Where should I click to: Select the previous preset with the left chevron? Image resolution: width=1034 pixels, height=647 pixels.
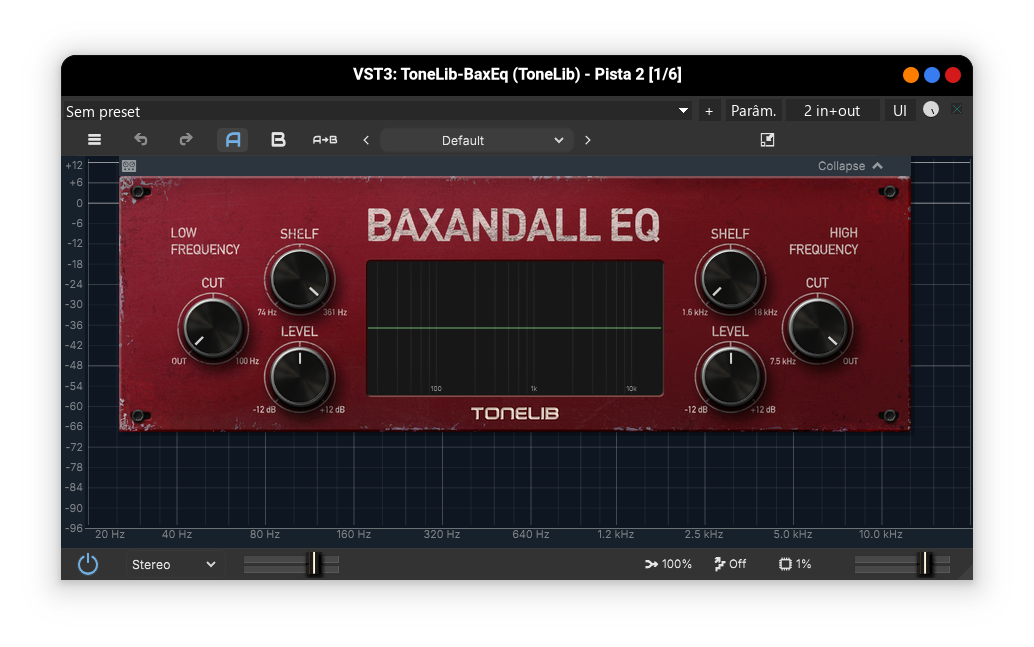366,140
